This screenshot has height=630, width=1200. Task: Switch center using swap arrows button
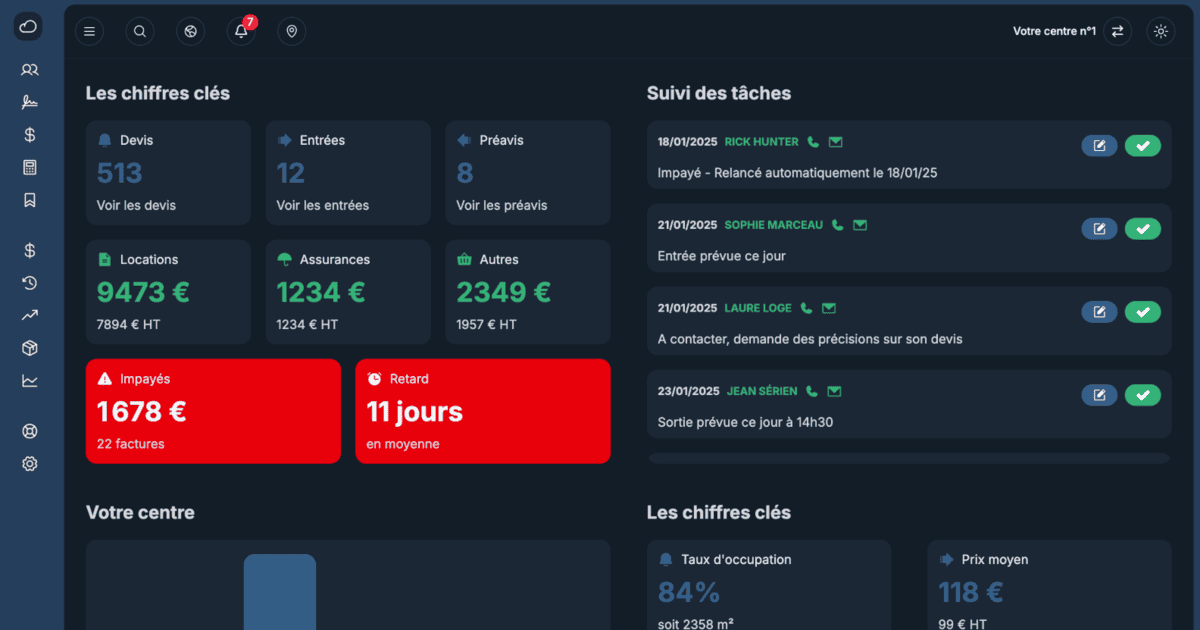(1117, 31)
